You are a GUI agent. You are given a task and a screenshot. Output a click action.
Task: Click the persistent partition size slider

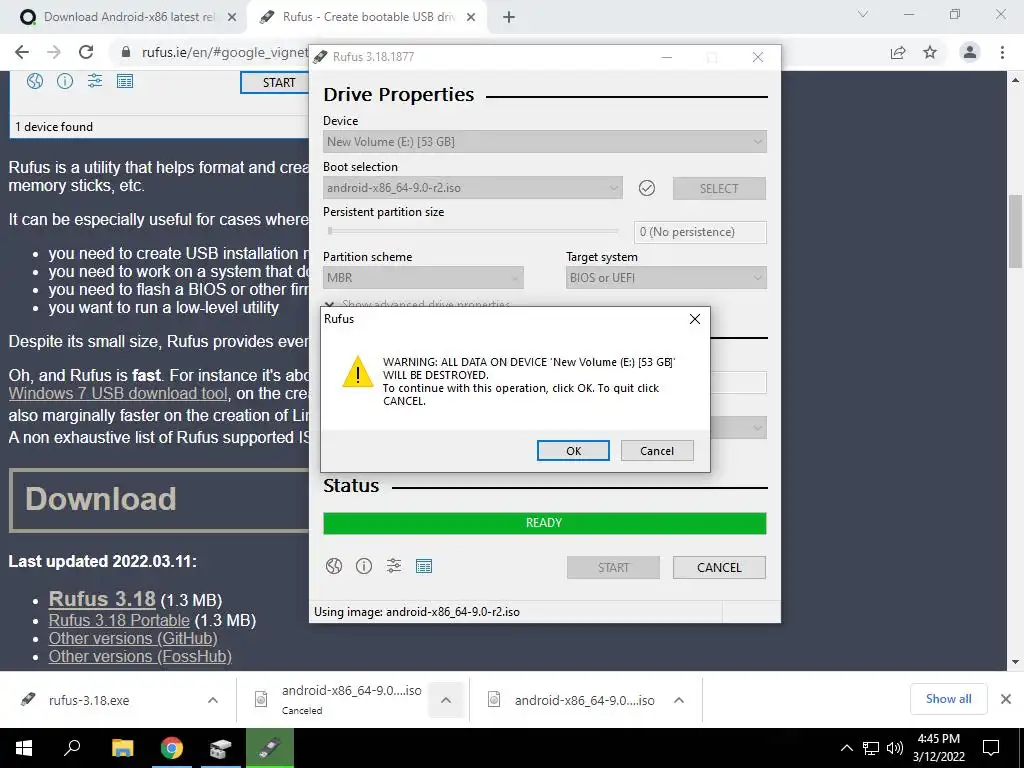pos(473,231)
